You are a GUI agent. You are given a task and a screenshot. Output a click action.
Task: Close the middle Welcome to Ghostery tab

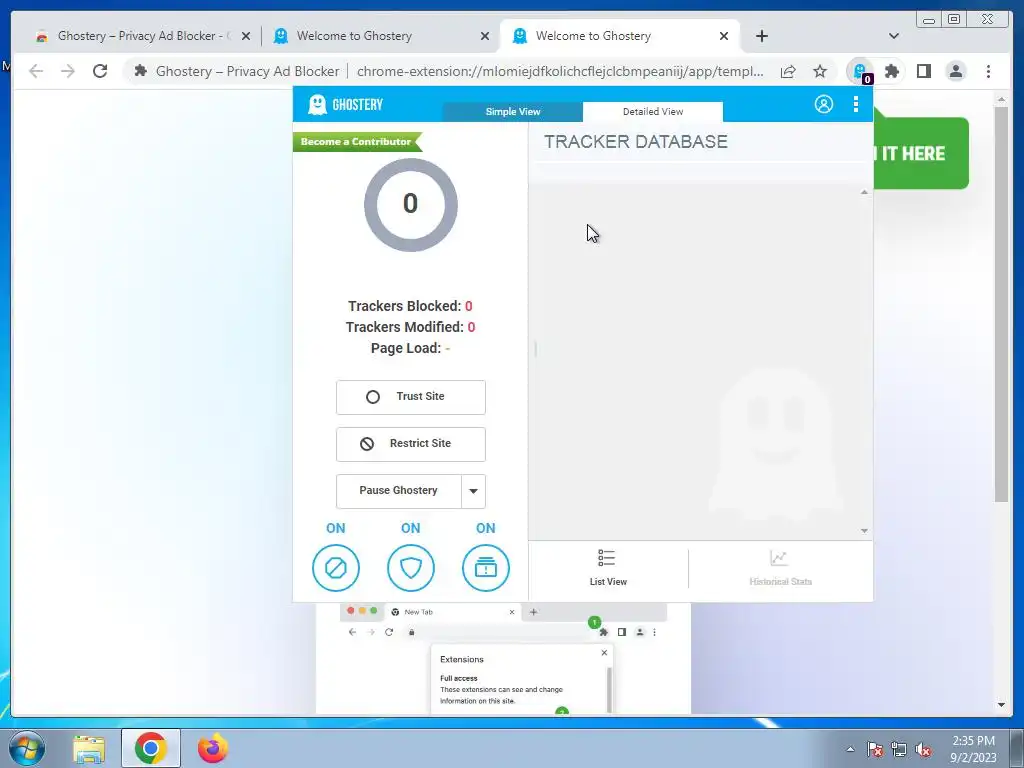(485, 36)
